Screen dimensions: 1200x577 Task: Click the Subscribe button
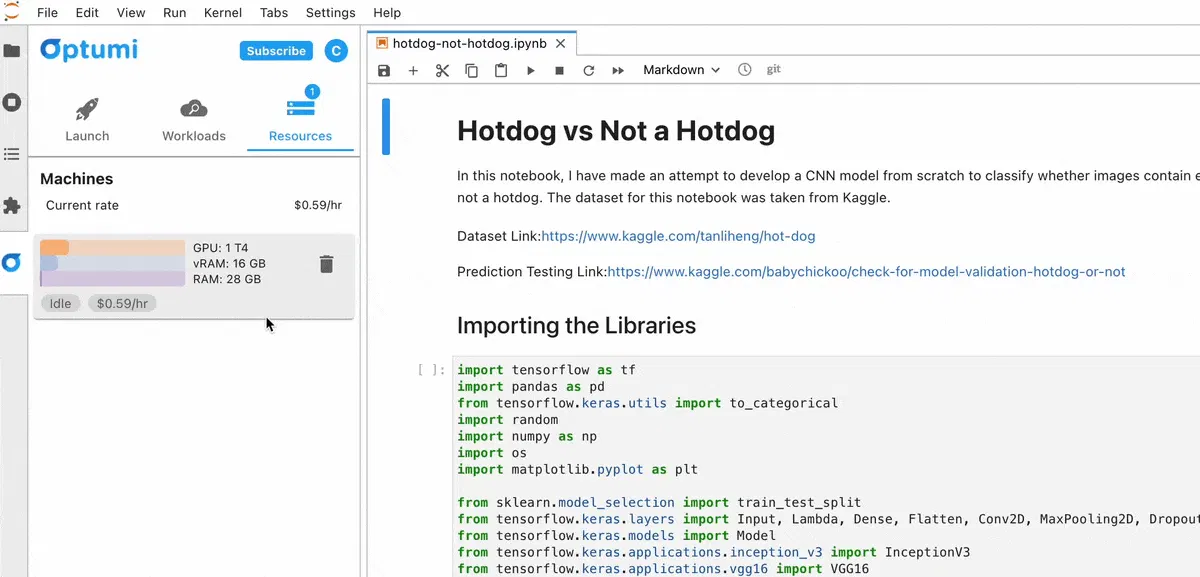click(276, 51)
